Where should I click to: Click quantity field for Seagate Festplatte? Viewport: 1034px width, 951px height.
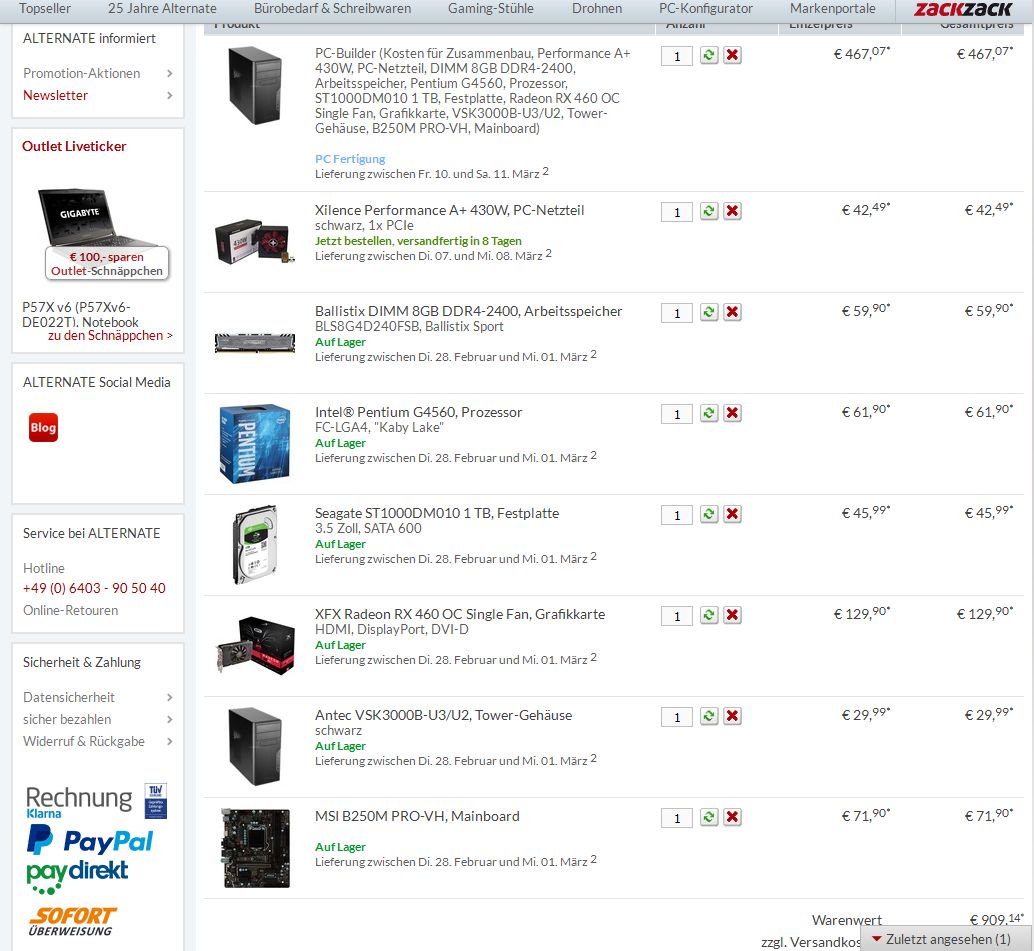click(x=677, y=515)
